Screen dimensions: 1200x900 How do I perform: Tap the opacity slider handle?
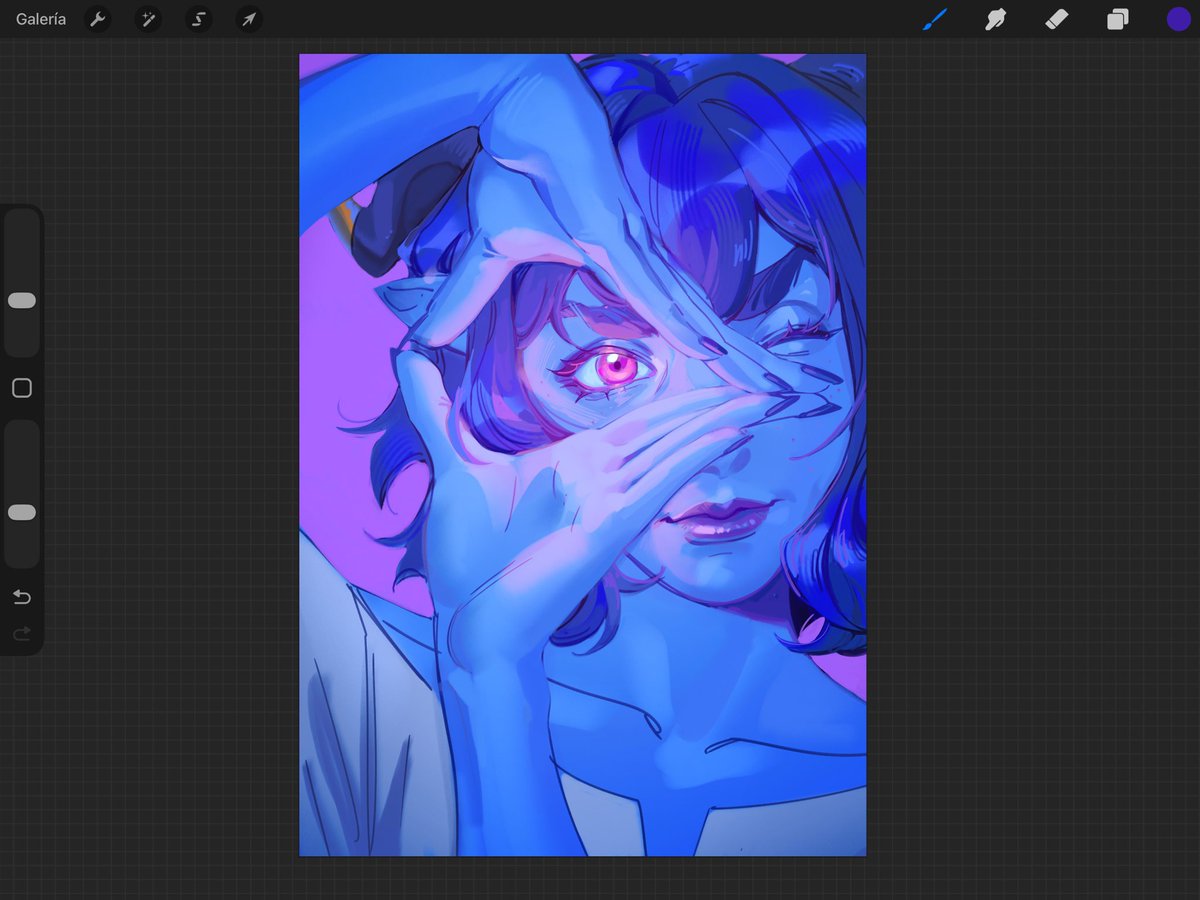pos(22,512)
